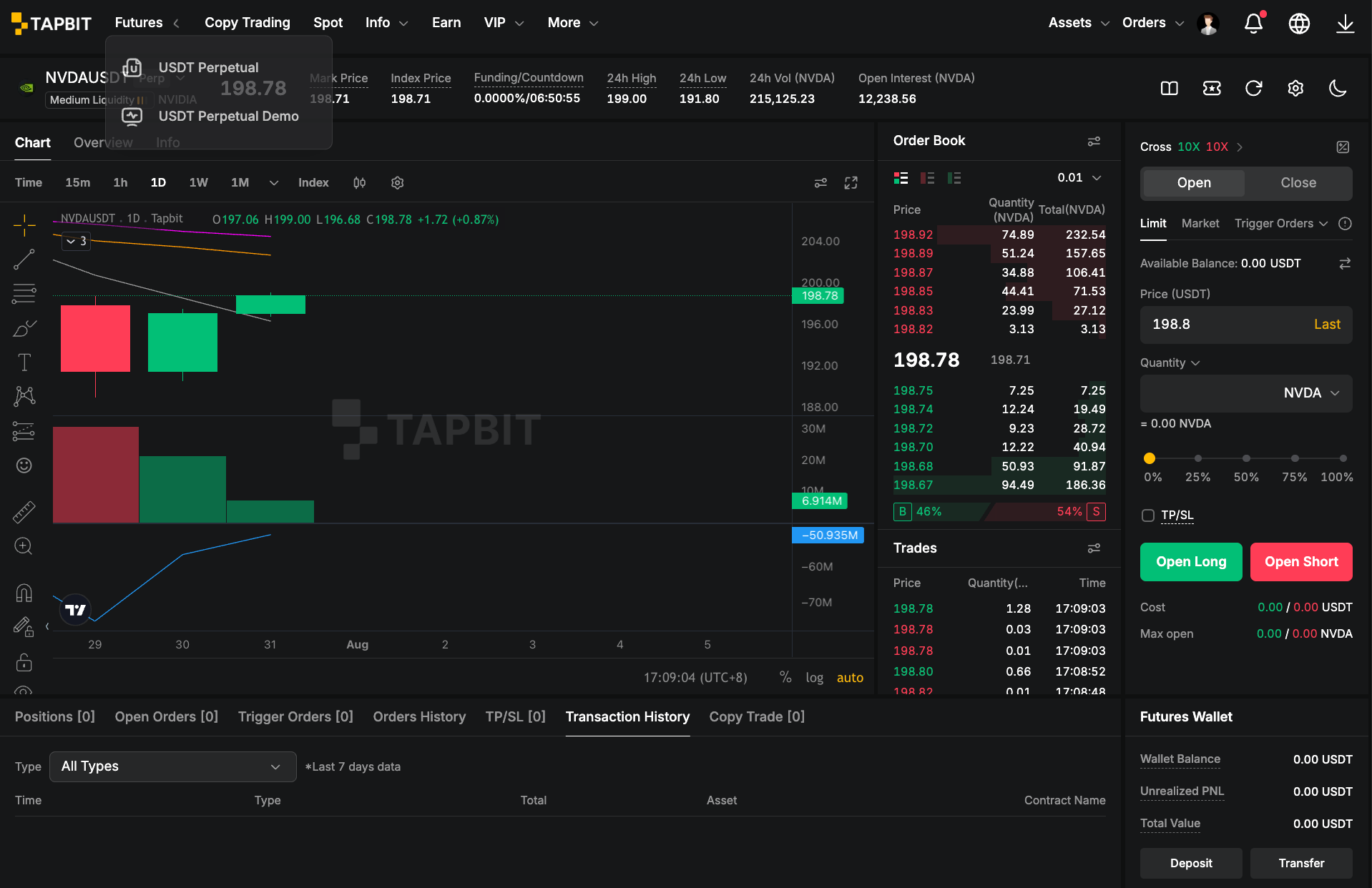Fill price with Last button
Image resolution: width=1372 pixels, height=888 pixels.
pyautogui.click(x=1327, y=325)
